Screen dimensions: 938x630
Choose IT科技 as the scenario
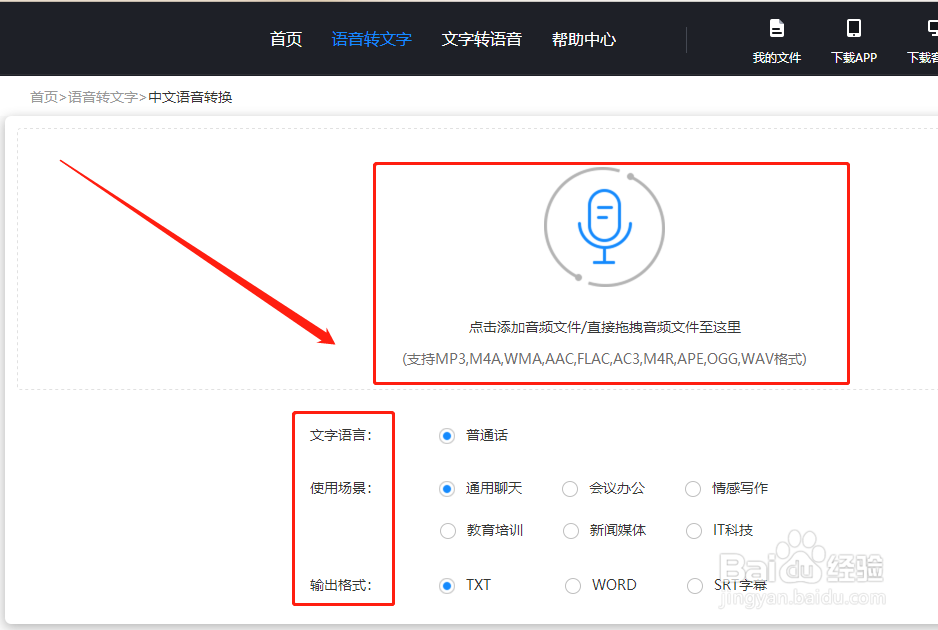tap(693, 531)
